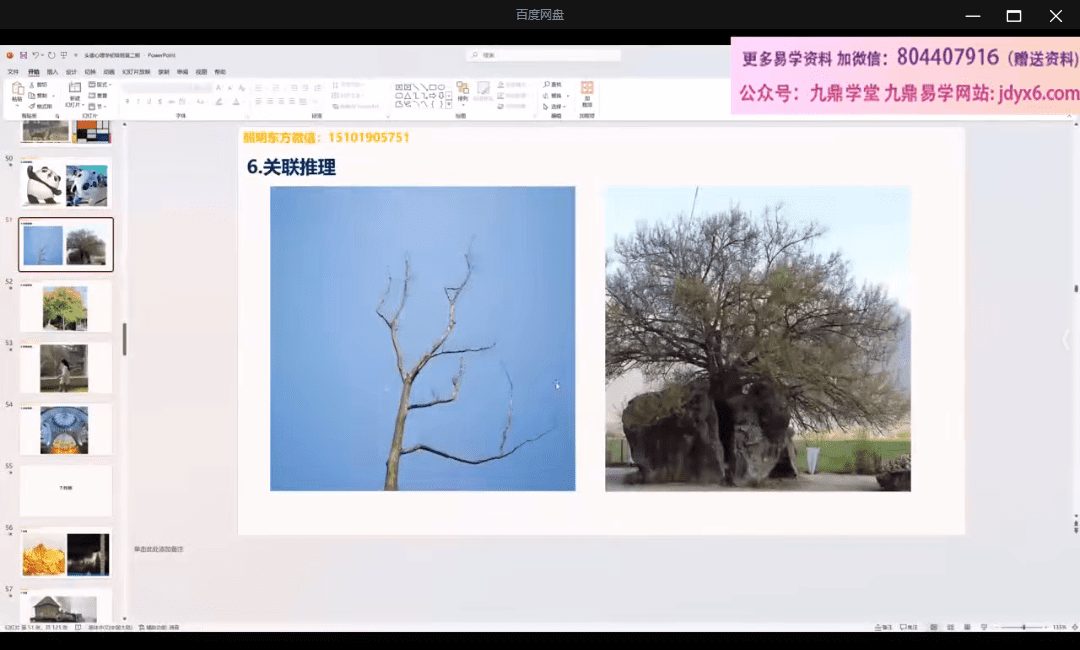1080x650 pixels.
Task: Expand the Layout (版式) dropdown
Action: point(99,85)
